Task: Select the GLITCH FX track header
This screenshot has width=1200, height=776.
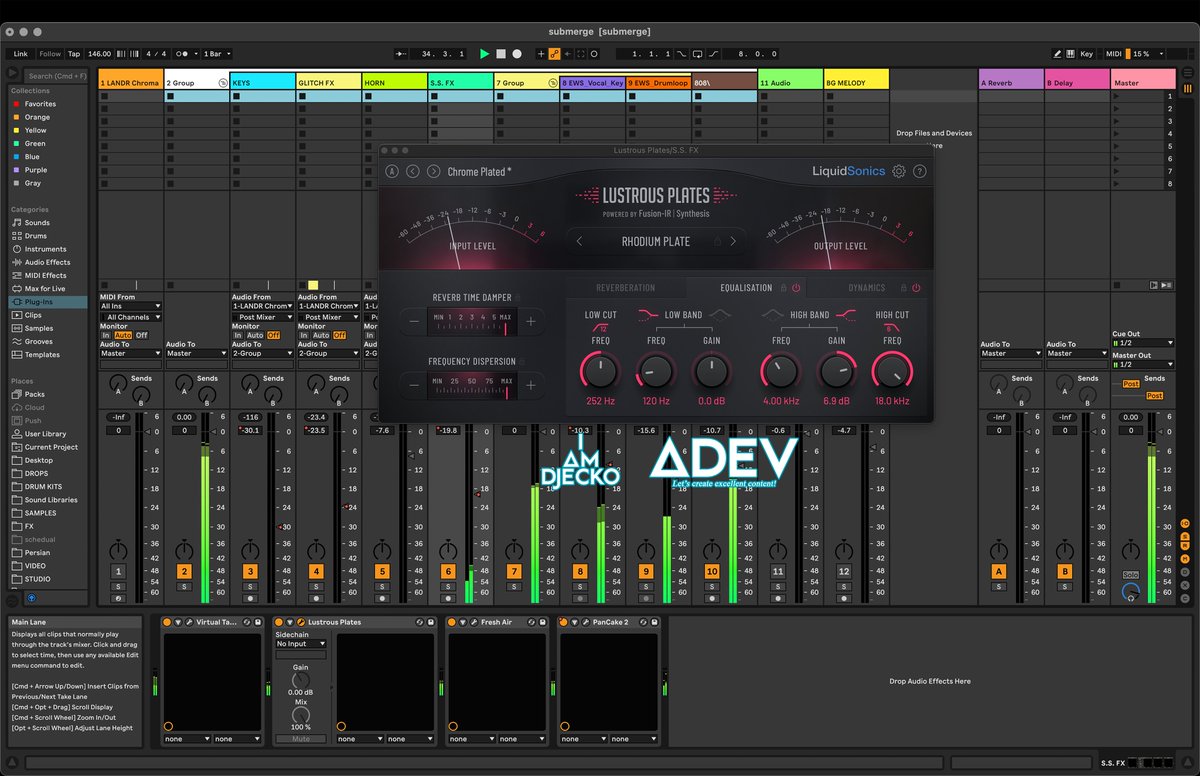Action: 329,83
